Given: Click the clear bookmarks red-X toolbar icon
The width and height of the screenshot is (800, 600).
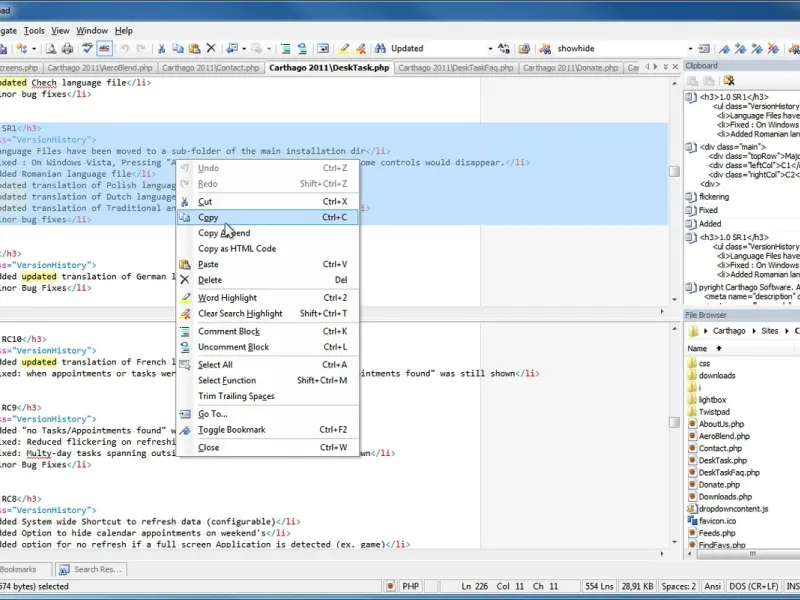Looking at the screenshot, I should coord(773,48).
